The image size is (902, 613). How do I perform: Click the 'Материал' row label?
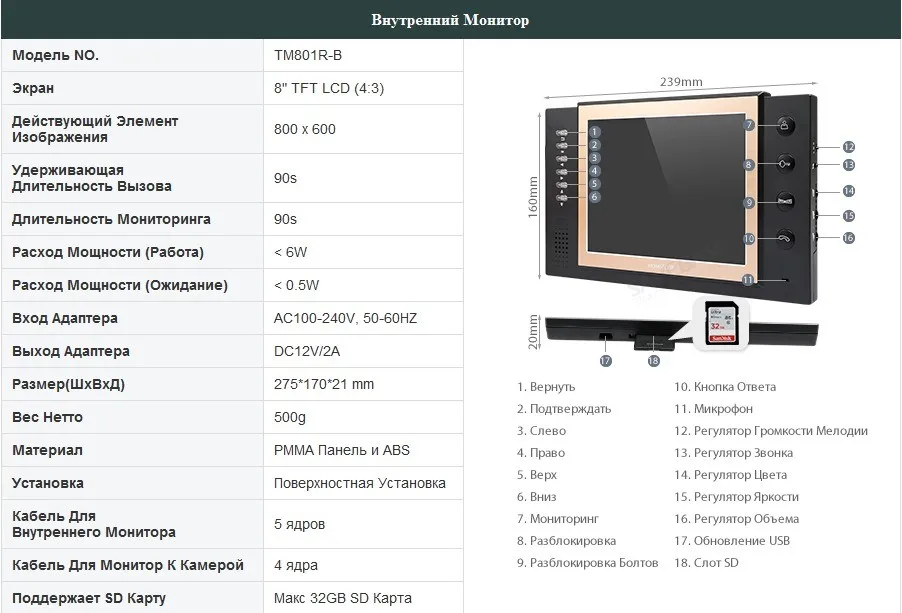[x=47, y=450]
